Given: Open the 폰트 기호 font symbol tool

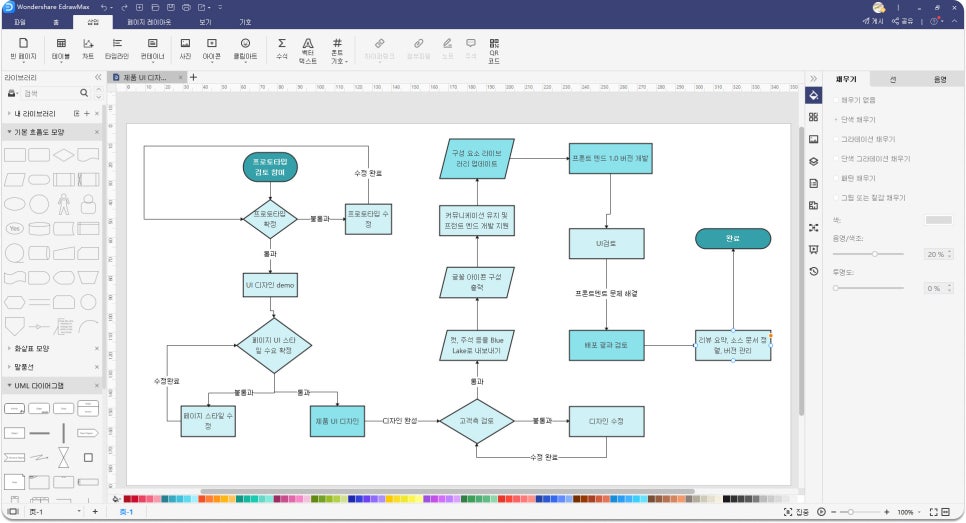Looking at the screenshot, I should tap(338, 51).
